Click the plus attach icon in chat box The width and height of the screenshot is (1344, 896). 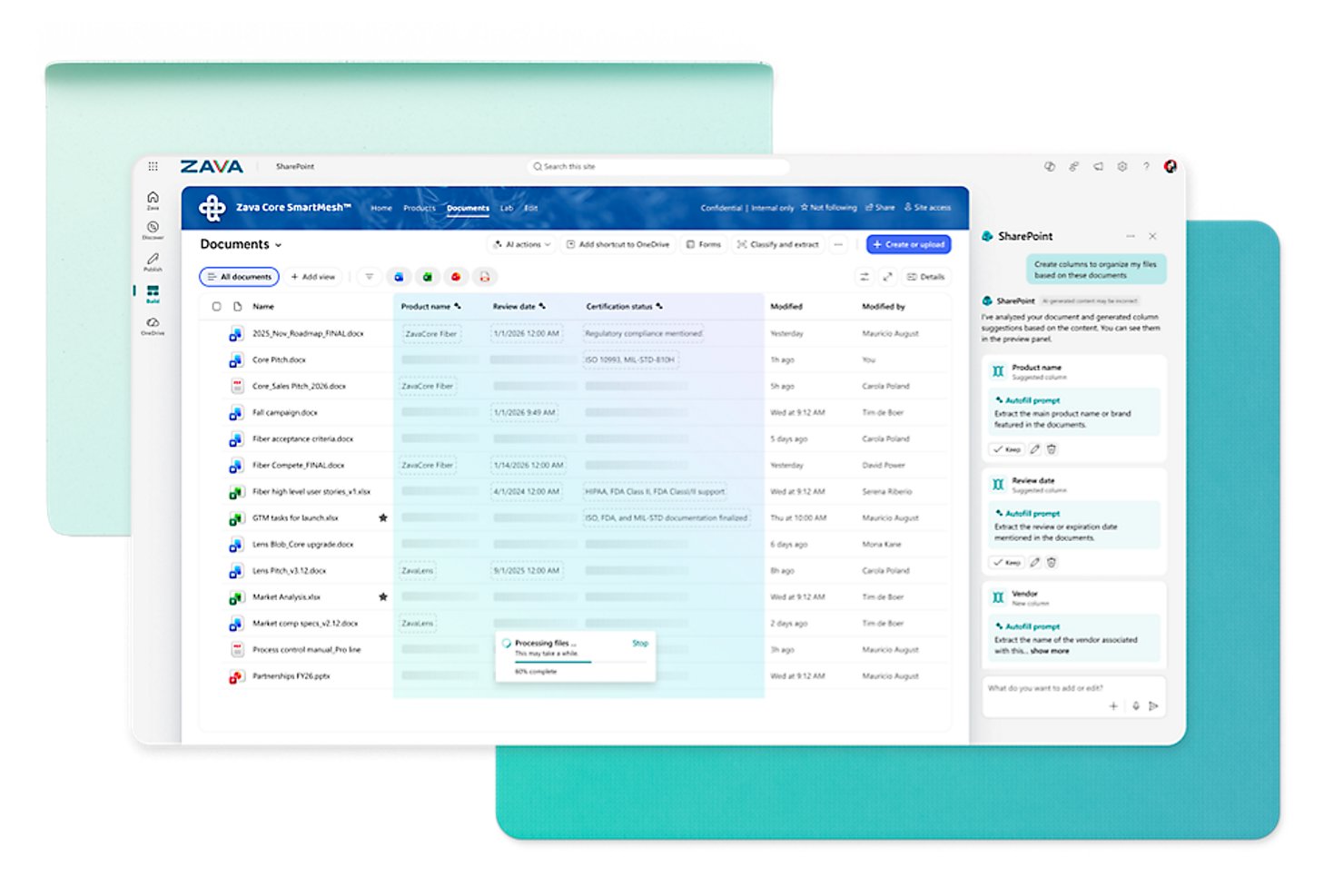[1113, 705]
